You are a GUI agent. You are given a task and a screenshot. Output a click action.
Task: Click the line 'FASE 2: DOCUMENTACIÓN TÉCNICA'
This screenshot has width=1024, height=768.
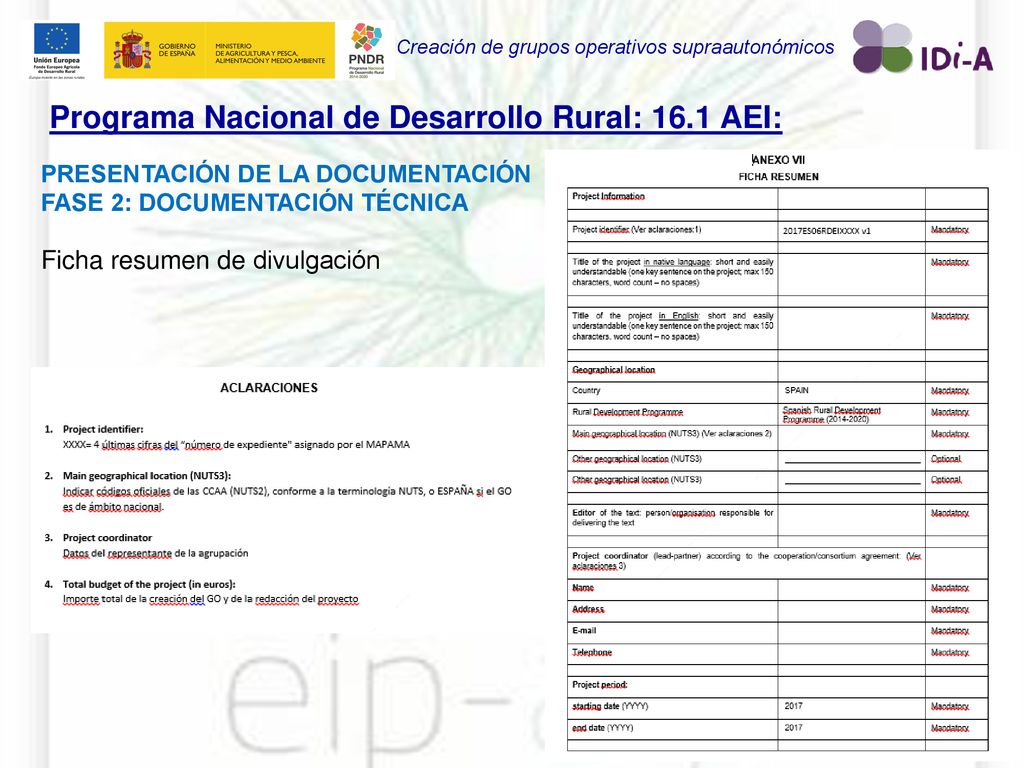pyautogui.click(x=255, y=202)
